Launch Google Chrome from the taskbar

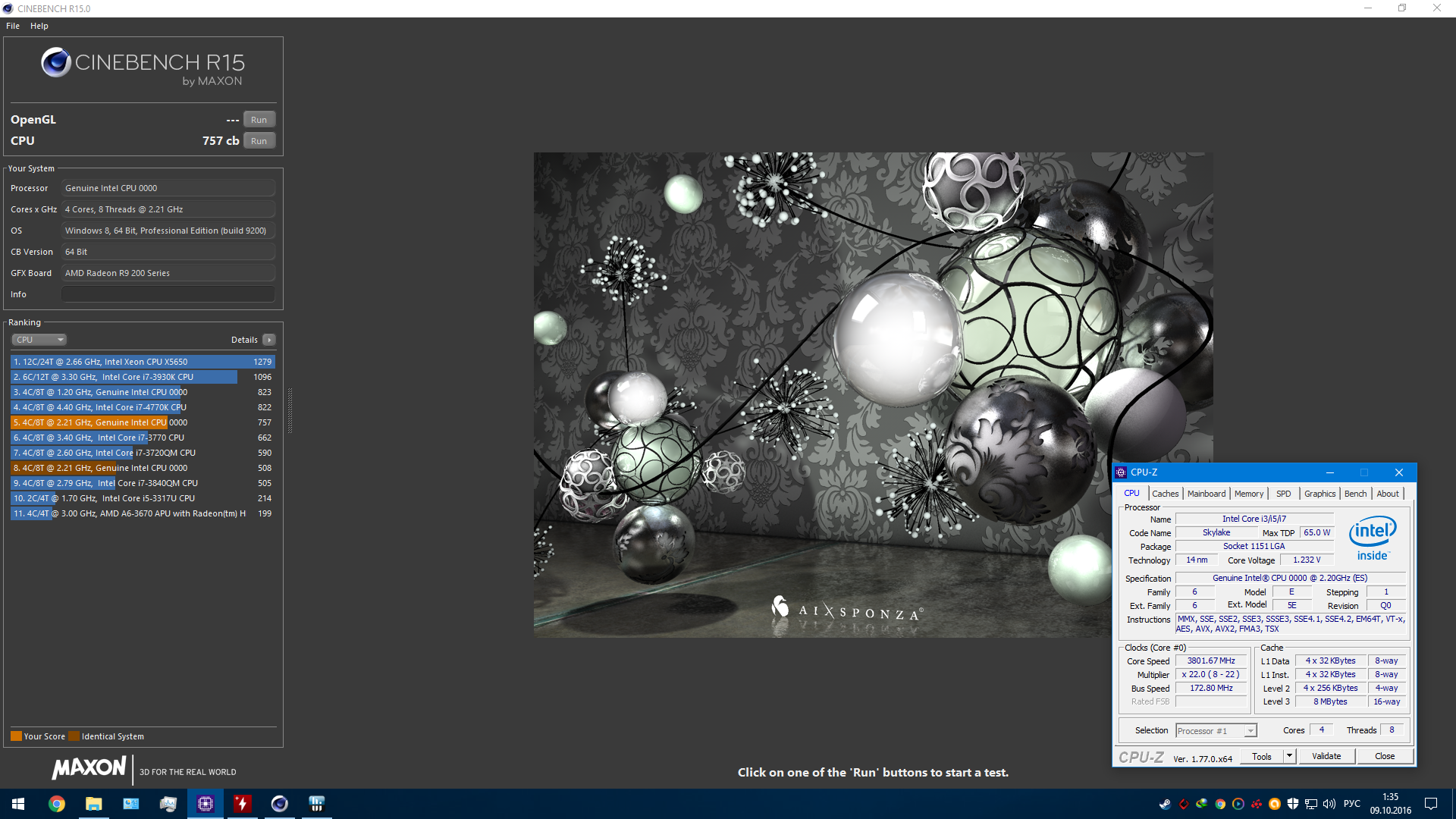point(57,804)
